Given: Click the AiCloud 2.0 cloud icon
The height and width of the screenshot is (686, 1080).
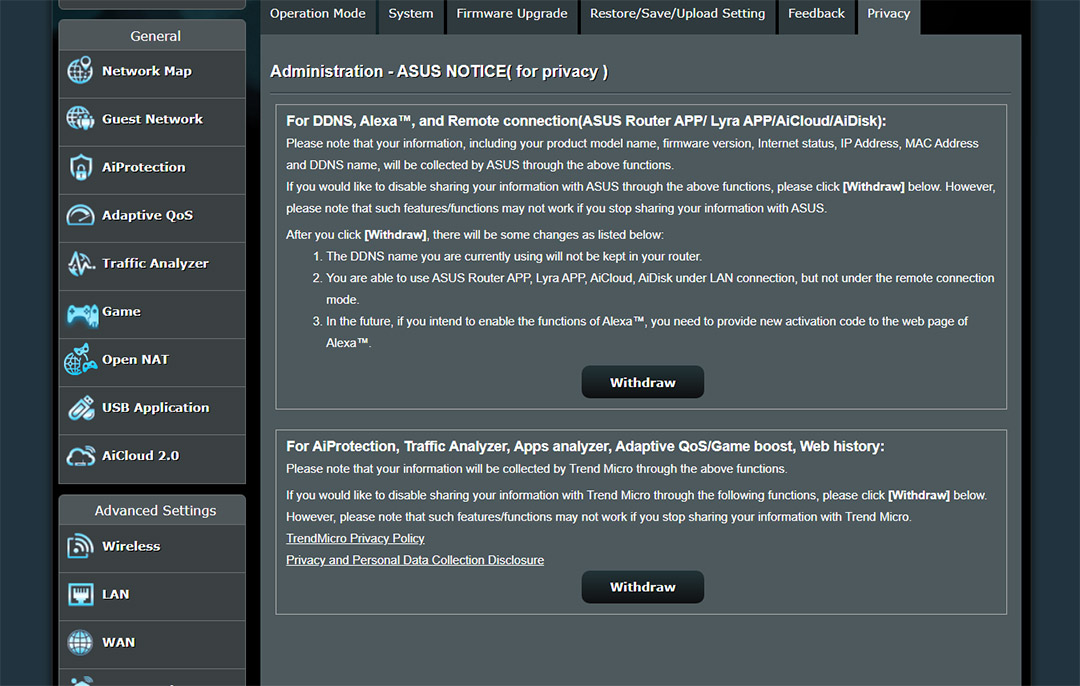Looking at the screenshot, I should tap(81, 456).
